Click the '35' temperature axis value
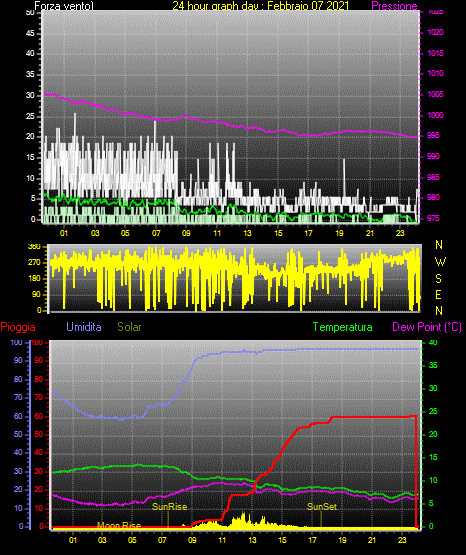 coord(433,365)
